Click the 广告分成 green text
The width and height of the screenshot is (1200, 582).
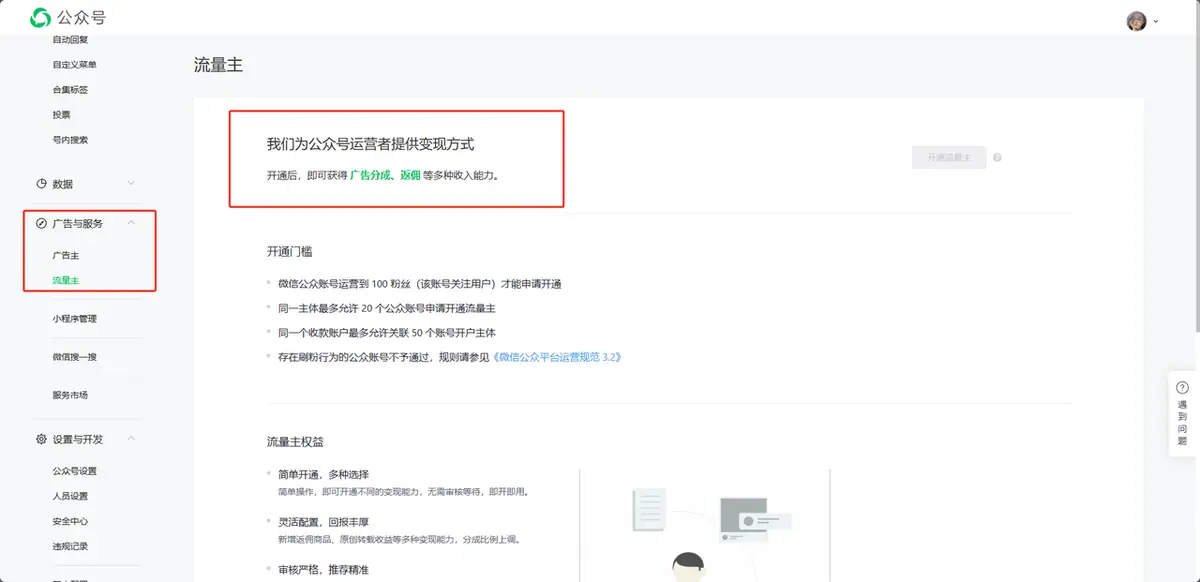[x=370, y=175]
